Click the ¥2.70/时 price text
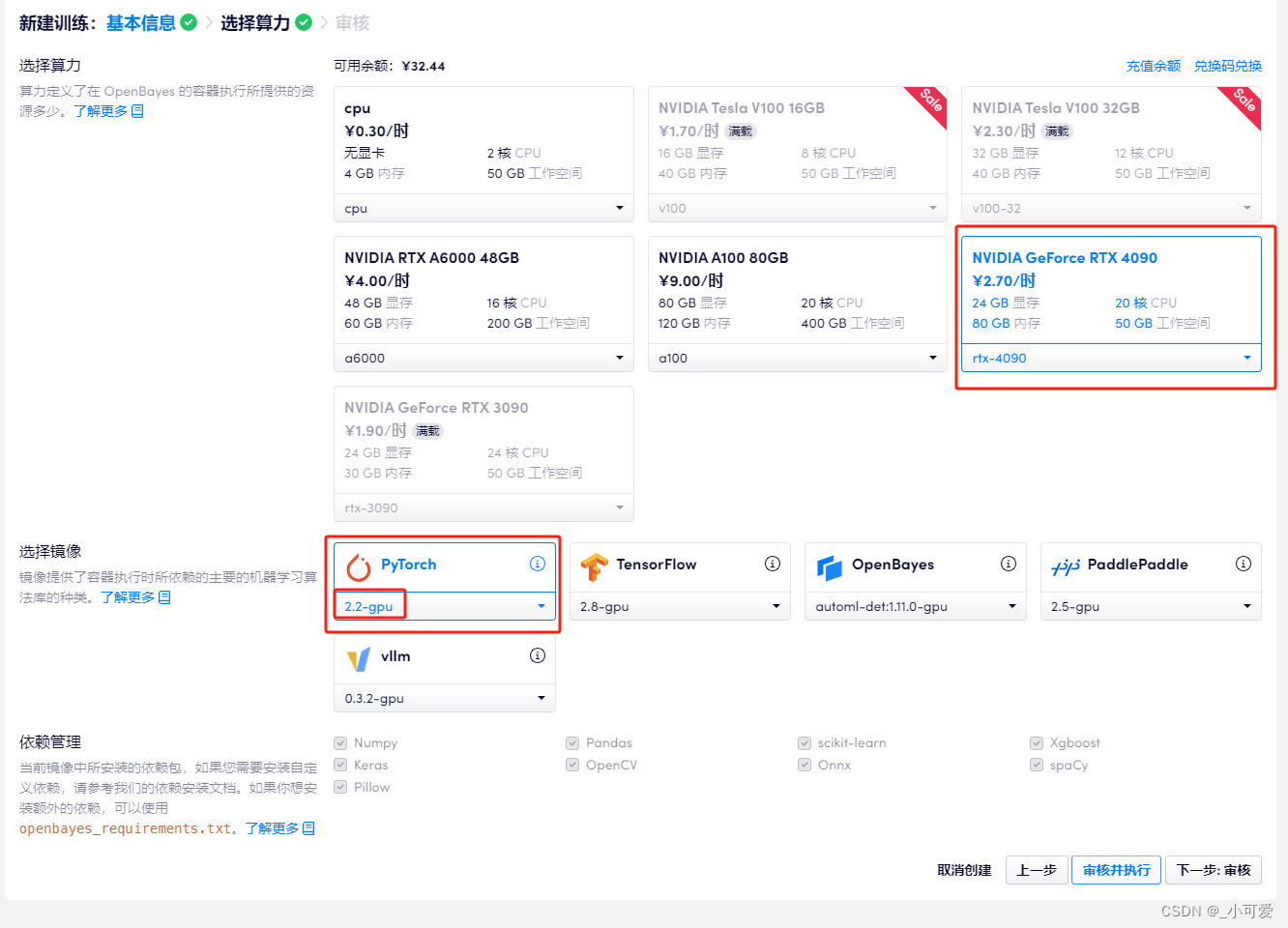The image size is (1288, 928). [x=1004, y=280]
